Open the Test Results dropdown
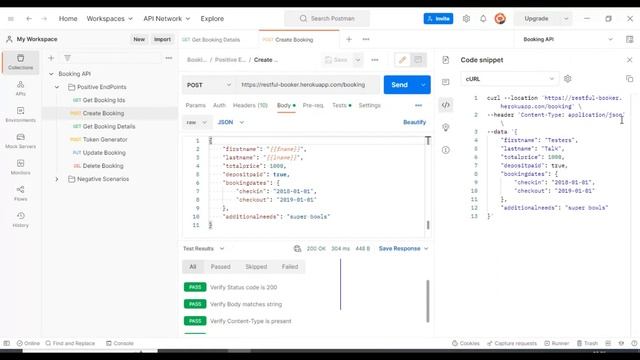Viewport: 640px width, 360px height. (203, 249)
